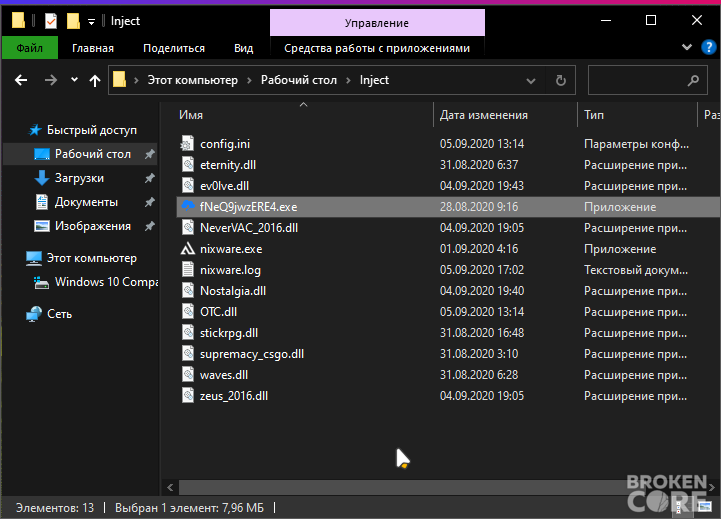Select Рабочий стол in the navigation pane
This screenshot has height=519, width=721.
[80, 154]
